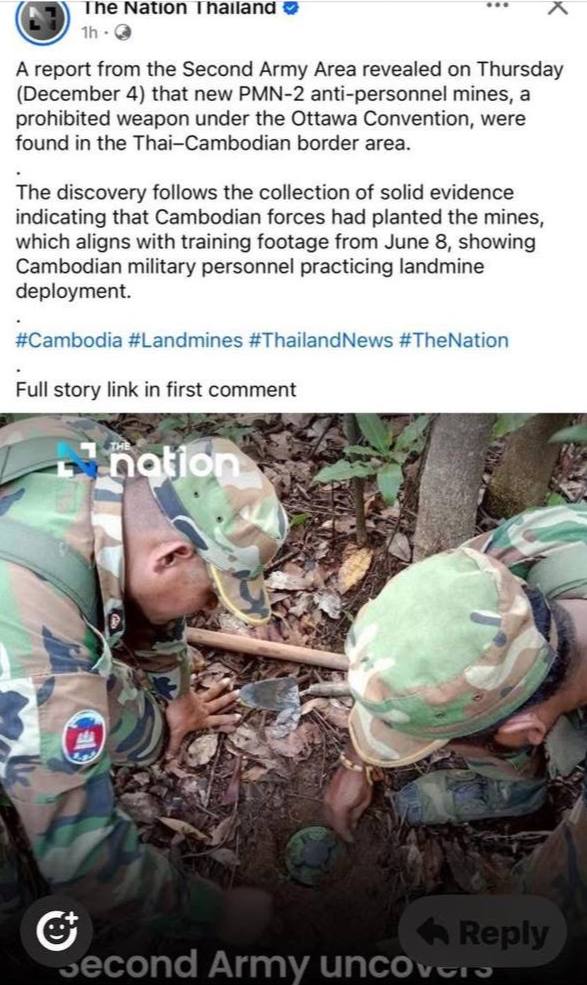Tap the reply arrow icon

432,931
